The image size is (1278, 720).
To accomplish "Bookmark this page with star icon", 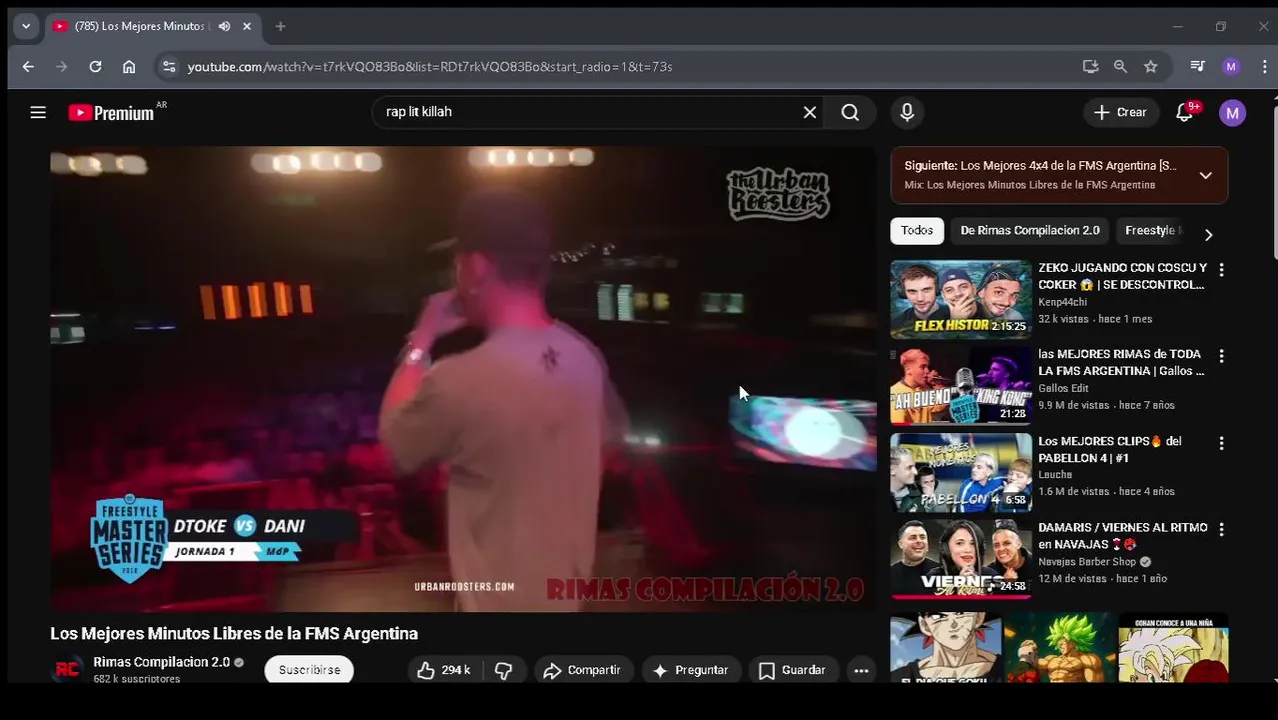I will coord(1151,66).
